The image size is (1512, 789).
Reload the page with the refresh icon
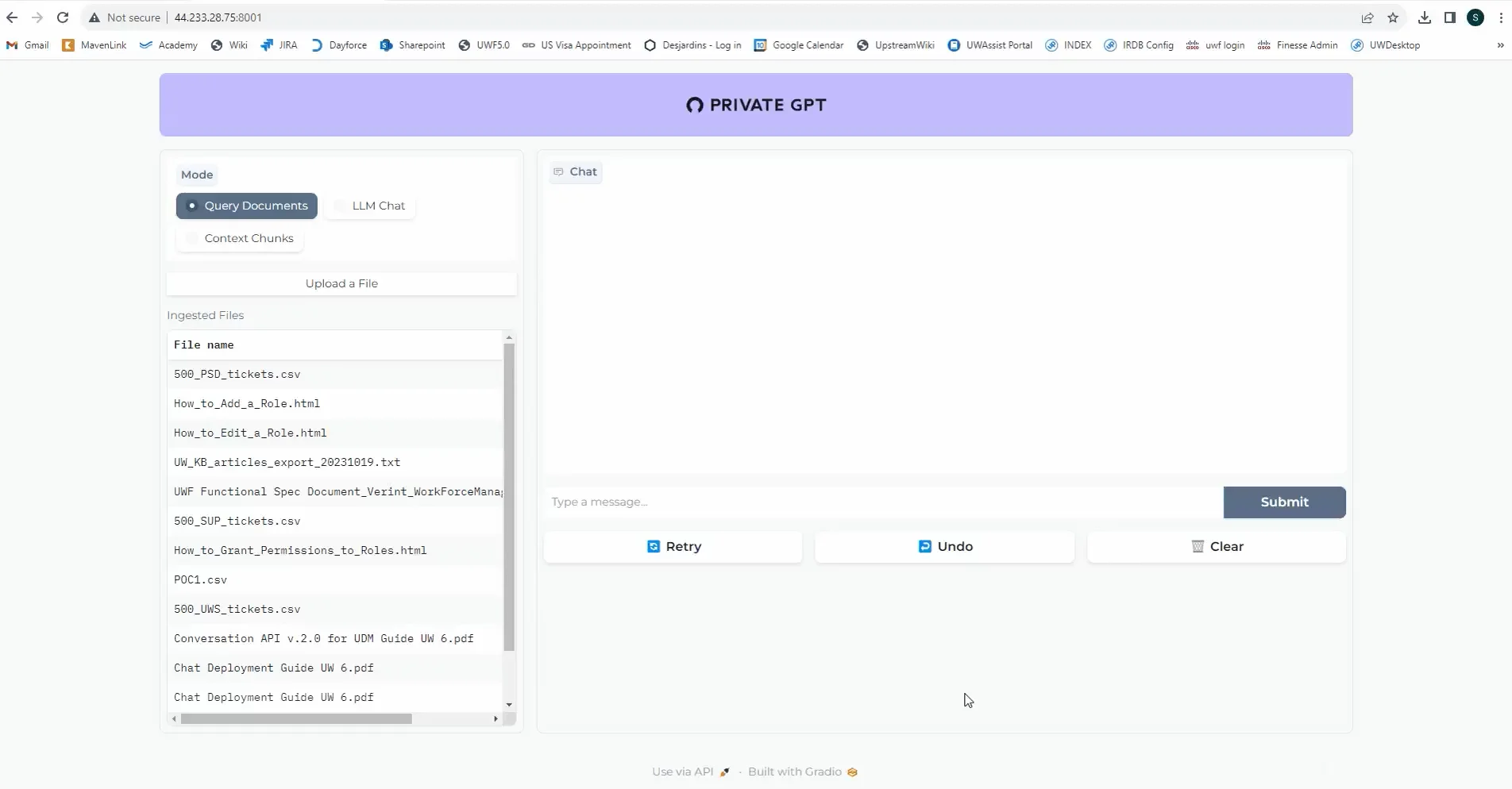tap(63, 17)
